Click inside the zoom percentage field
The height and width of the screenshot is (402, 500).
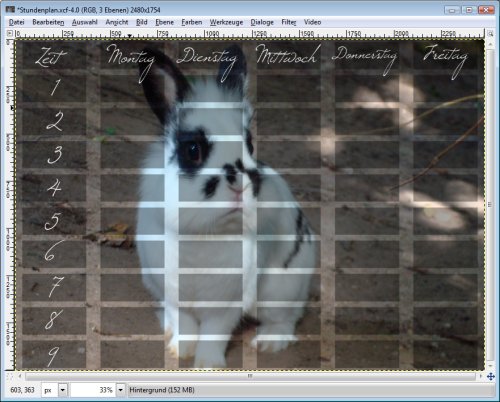[93, 390]
